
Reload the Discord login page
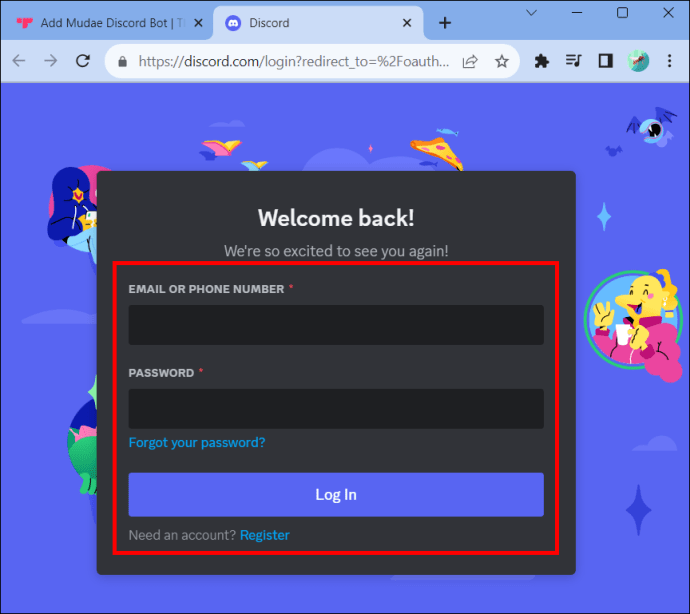click(x=83, y=61)
